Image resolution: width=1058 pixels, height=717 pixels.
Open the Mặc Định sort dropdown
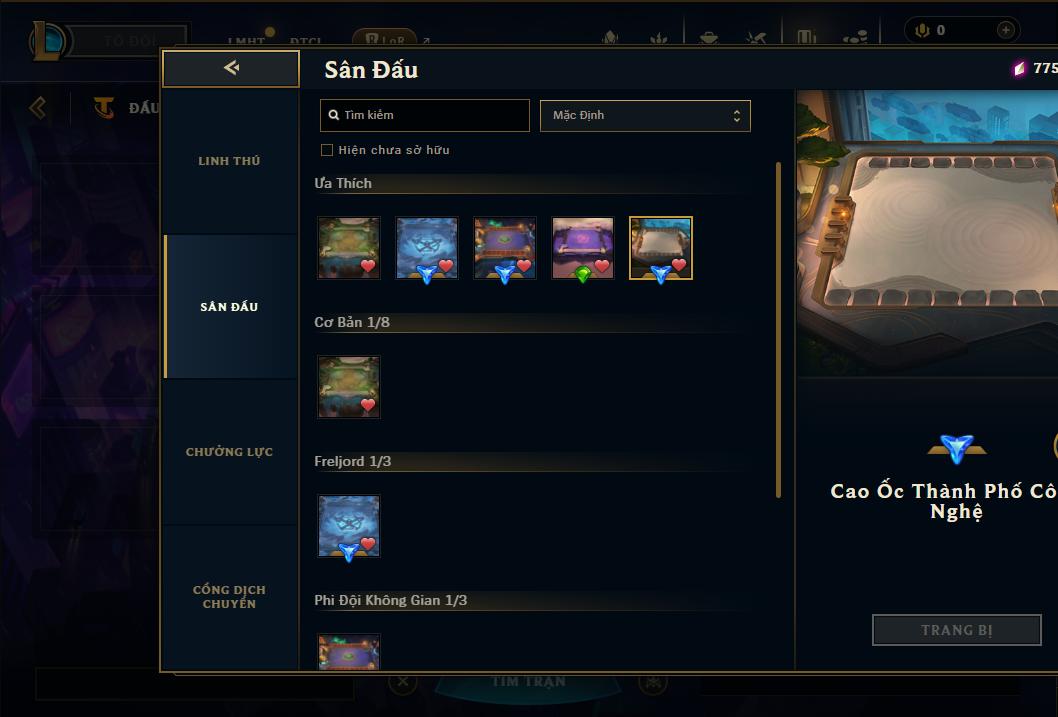645,115
